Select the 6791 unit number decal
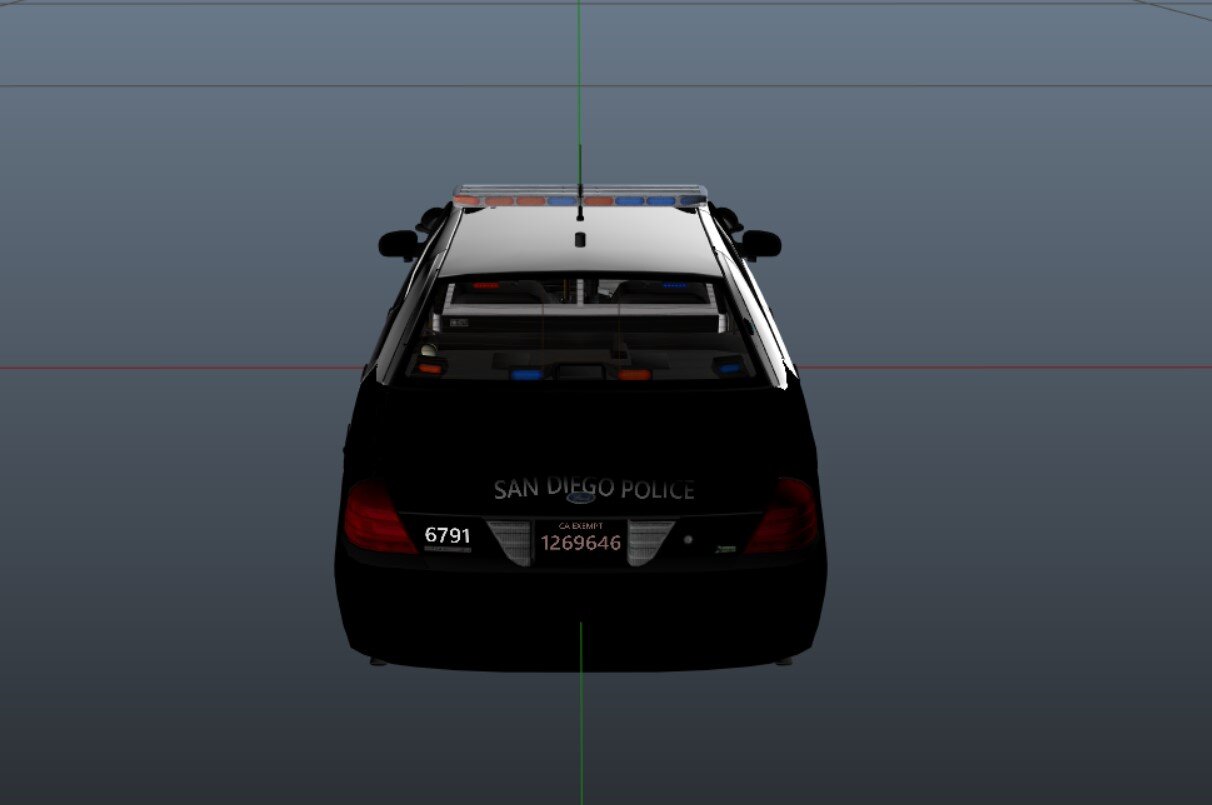 click(447, 535)
